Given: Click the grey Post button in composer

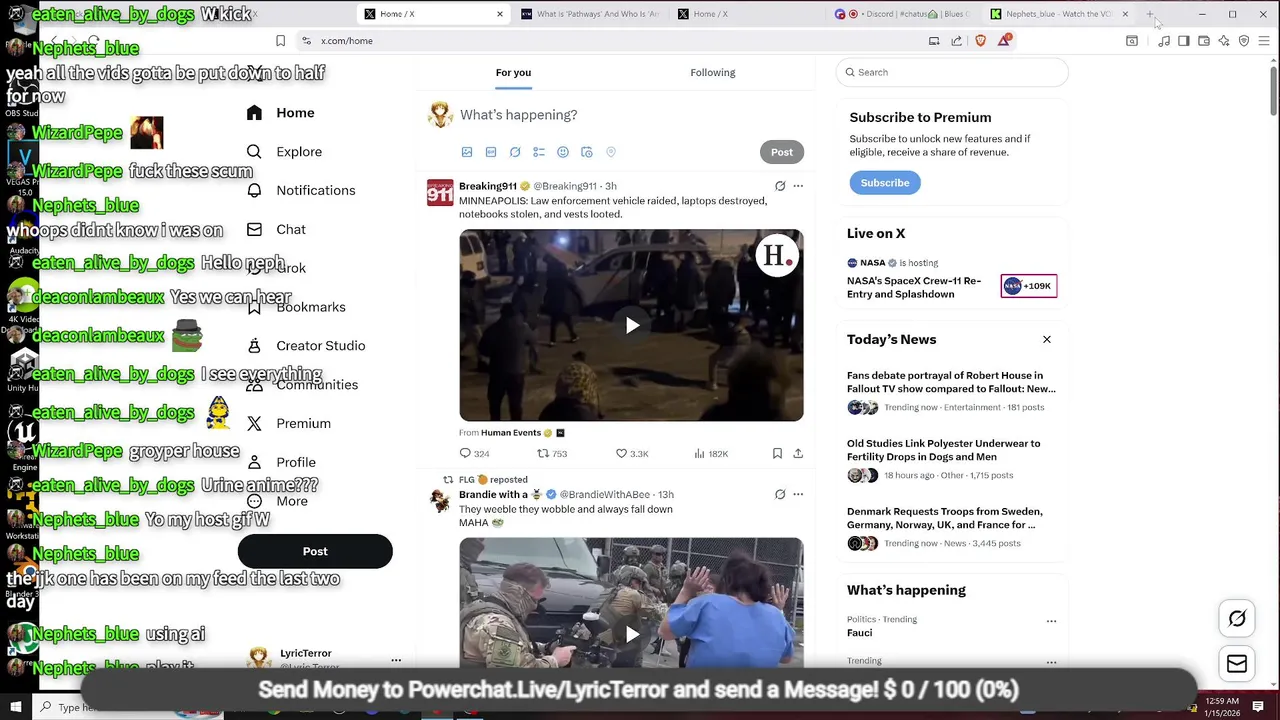Looking at the screenshot, I should [x=782, y=152].
